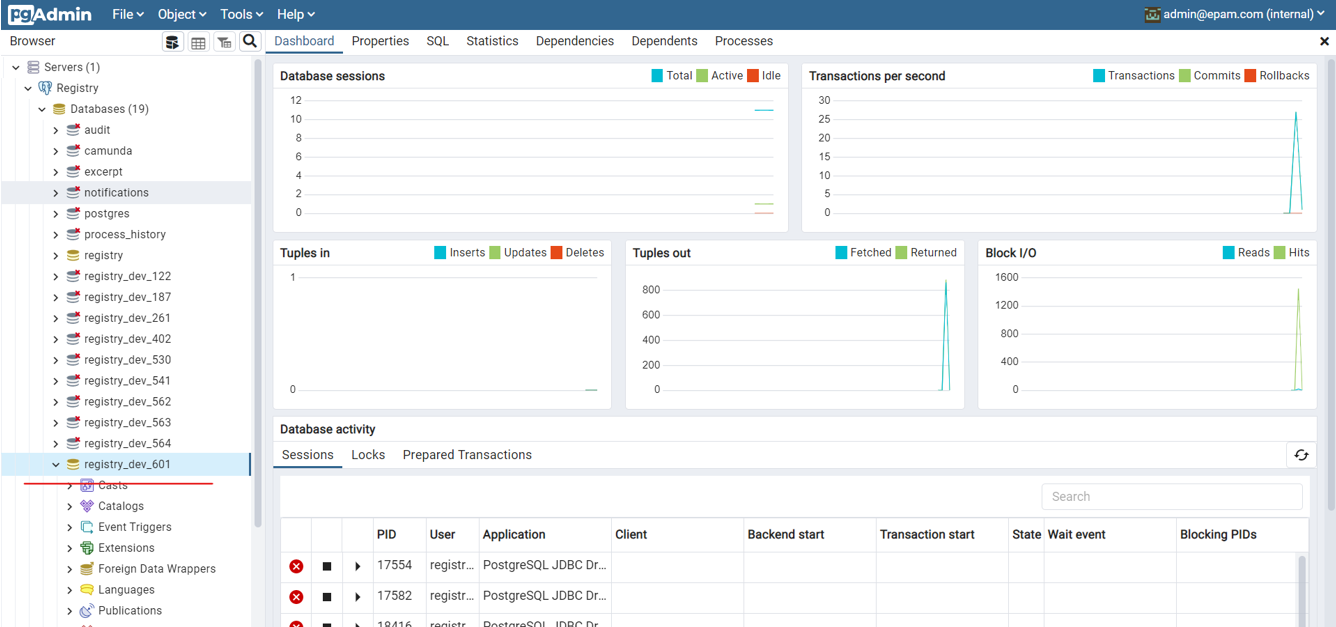Expand details for PID 17582 row
Screen dimensions: 1336x627
click(358, 597)
